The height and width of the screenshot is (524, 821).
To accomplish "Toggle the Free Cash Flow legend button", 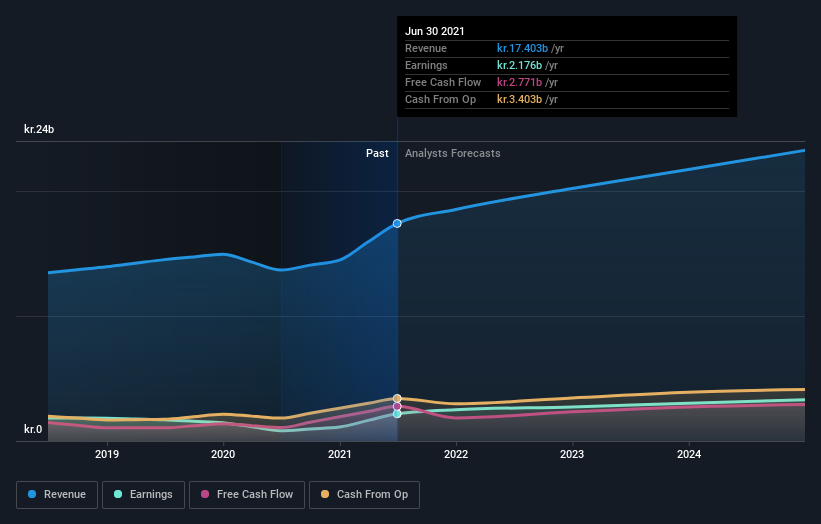I will 247,495.
